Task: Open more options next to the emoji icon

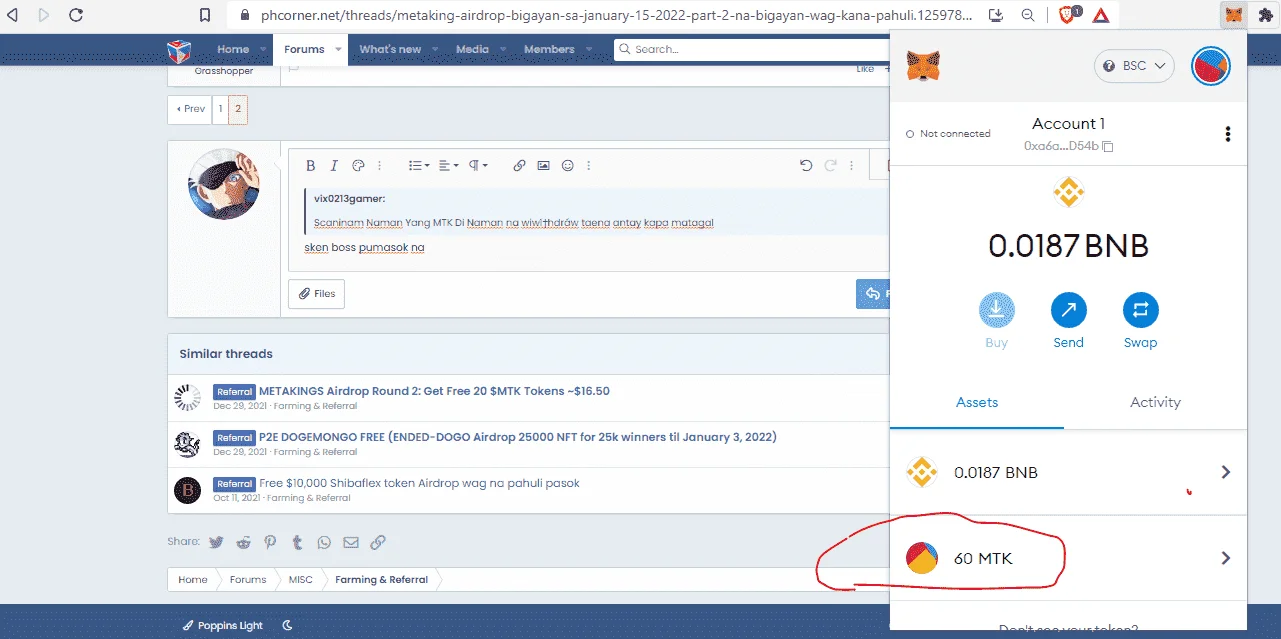Action: point(589,165)
